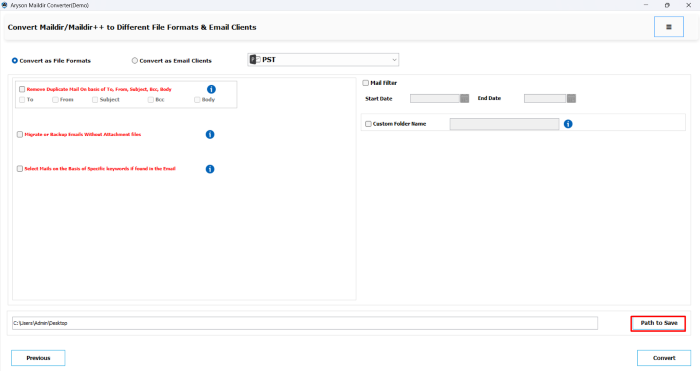The image size is (700, 371).
Task: Click the save path field showing Desktop
Action: tap(305, 323)
